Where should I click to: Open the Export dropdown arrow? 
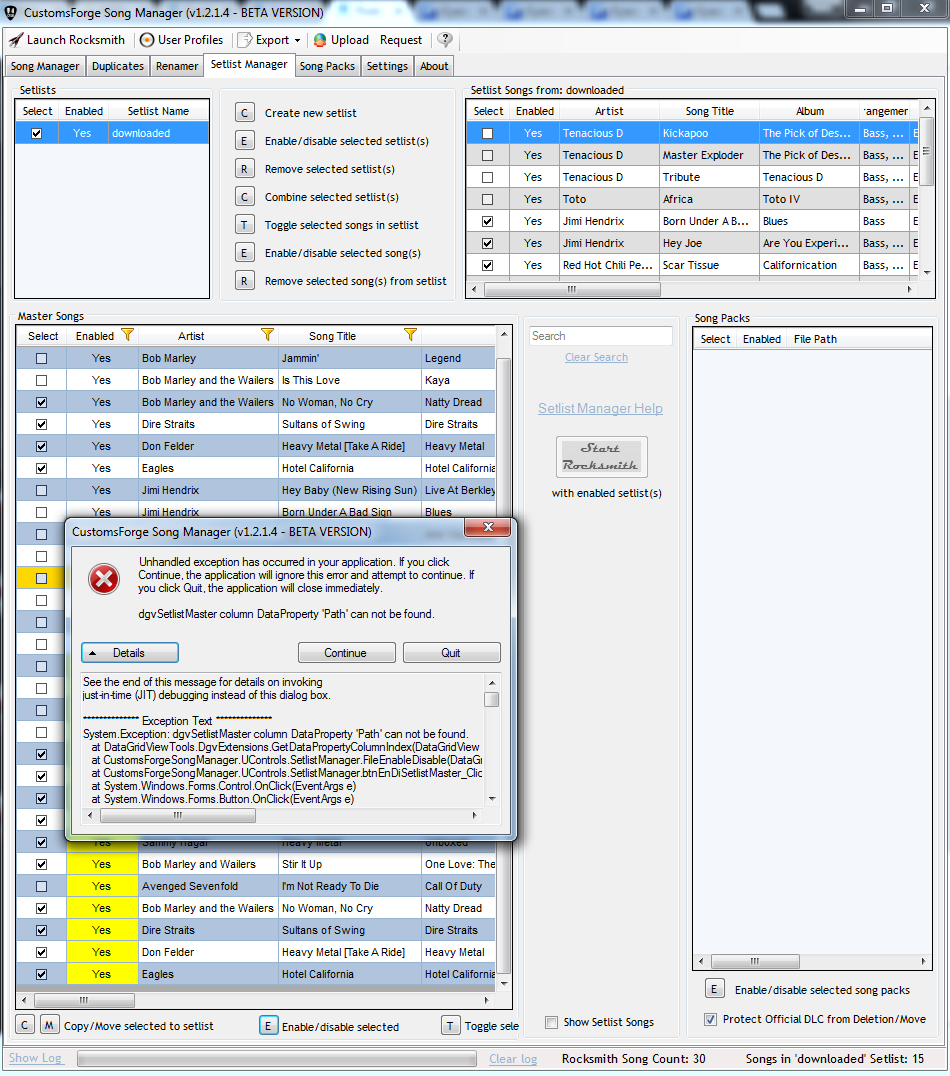coord(297,40)
